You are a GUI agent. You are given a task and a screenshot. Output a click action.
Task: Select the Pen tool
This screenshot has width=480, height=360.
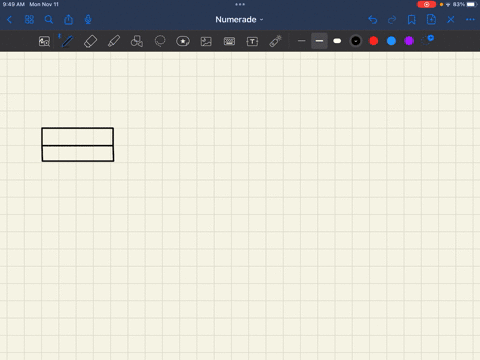point(67,41)
